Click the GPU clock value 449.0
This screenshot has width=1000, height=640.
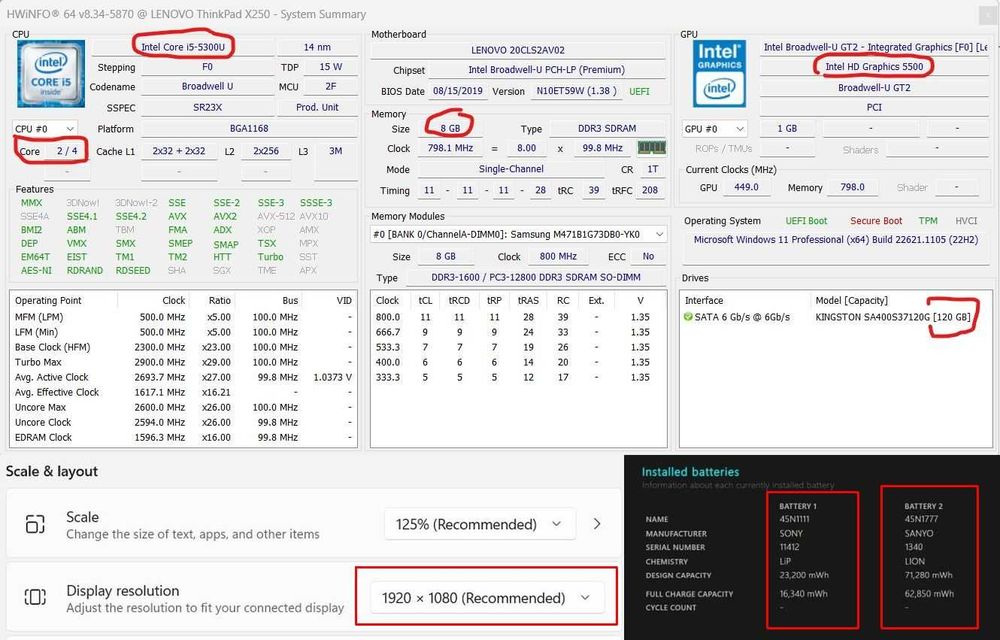pos(746,187)
